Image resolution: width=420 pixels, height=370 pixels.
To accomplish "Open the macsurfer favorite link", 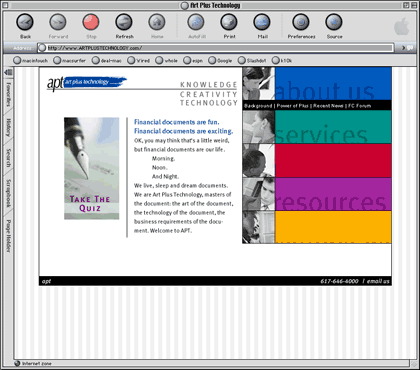I will (x=70, y=60).
